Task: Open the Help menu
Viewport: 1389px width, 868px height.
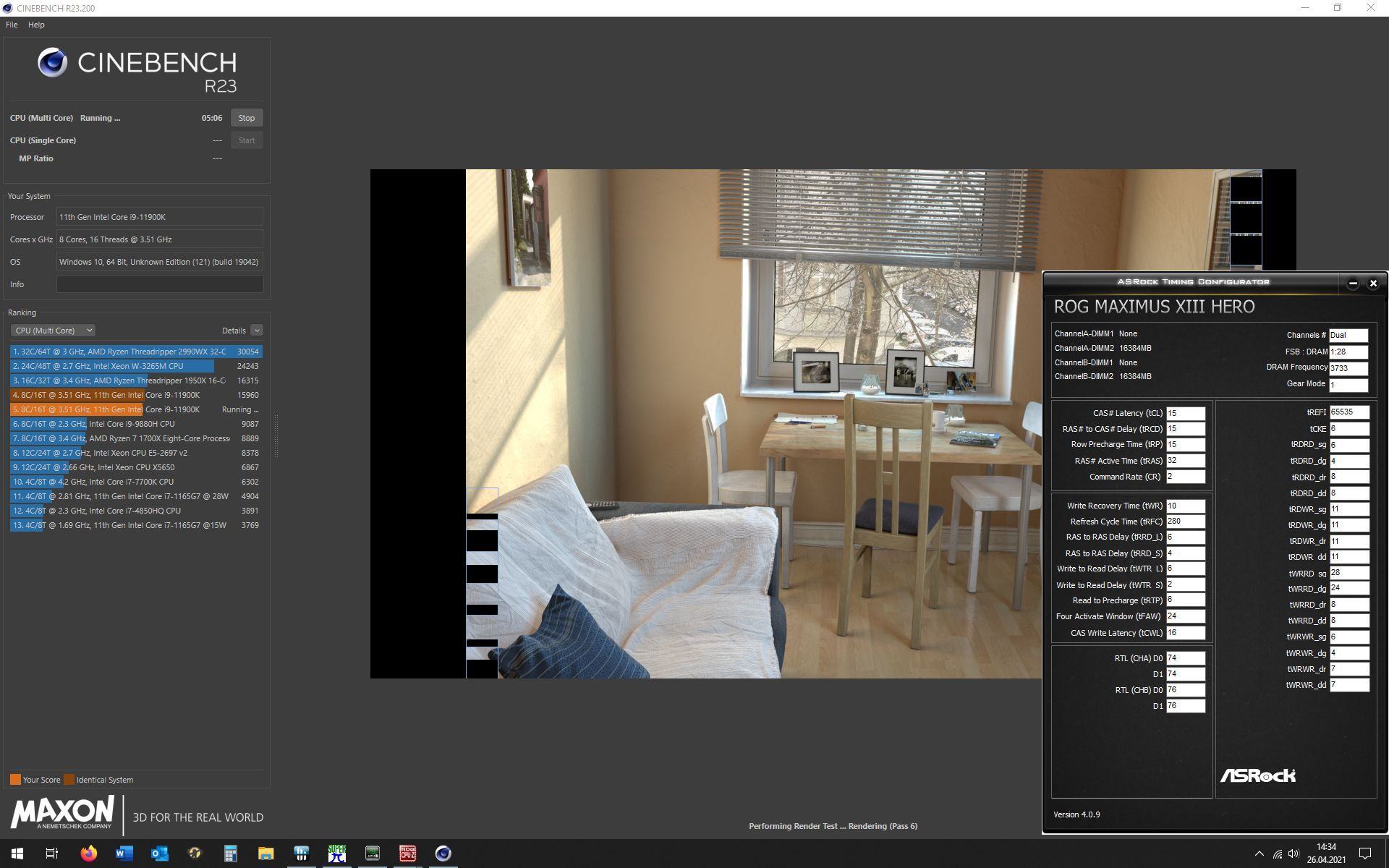Action: click(36, 25)
